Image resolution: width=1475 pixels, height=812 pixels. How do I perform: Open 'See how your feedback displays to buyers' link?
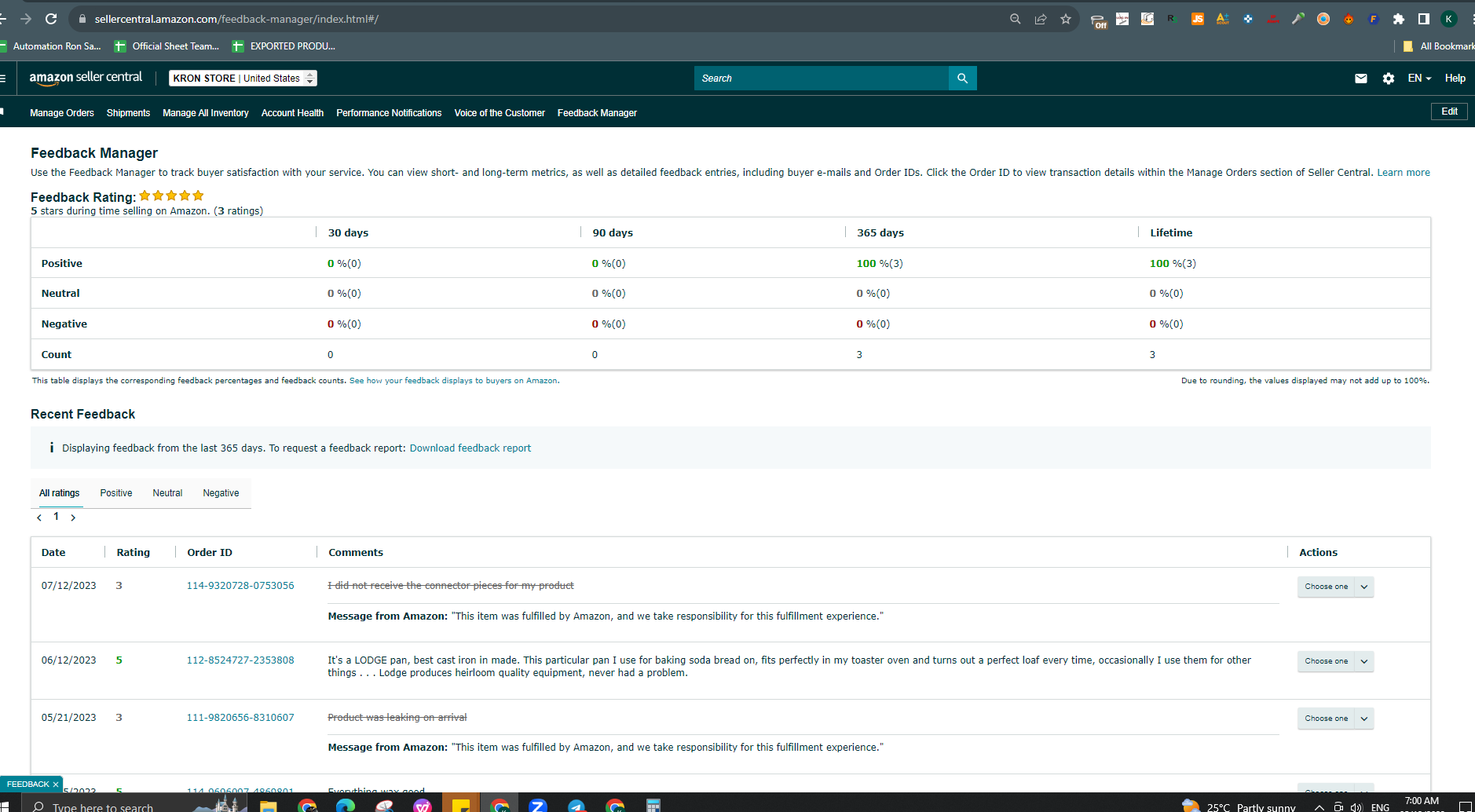tap(454, 381)
